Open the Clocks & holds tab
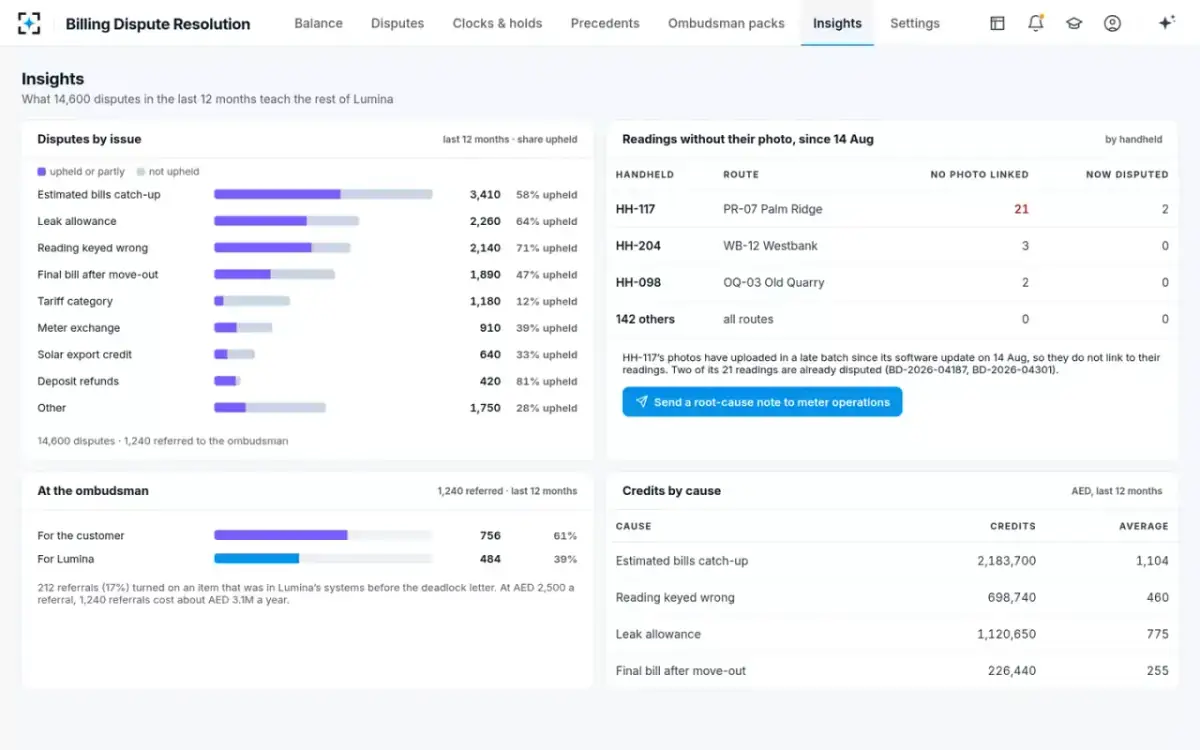This screenshot has height=750, width=1200. pyautogui.click(x=497, y=23)
